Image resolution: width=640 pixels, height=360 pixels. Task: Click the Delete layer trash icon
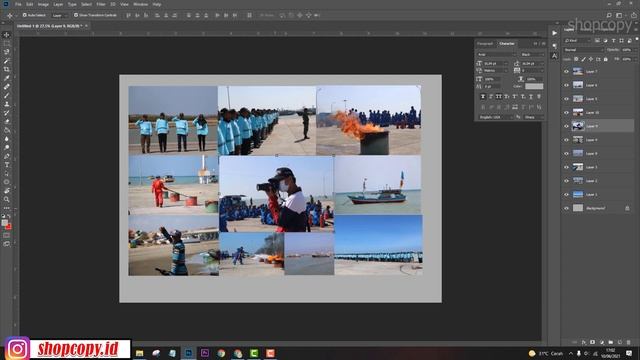click(629, 342)
